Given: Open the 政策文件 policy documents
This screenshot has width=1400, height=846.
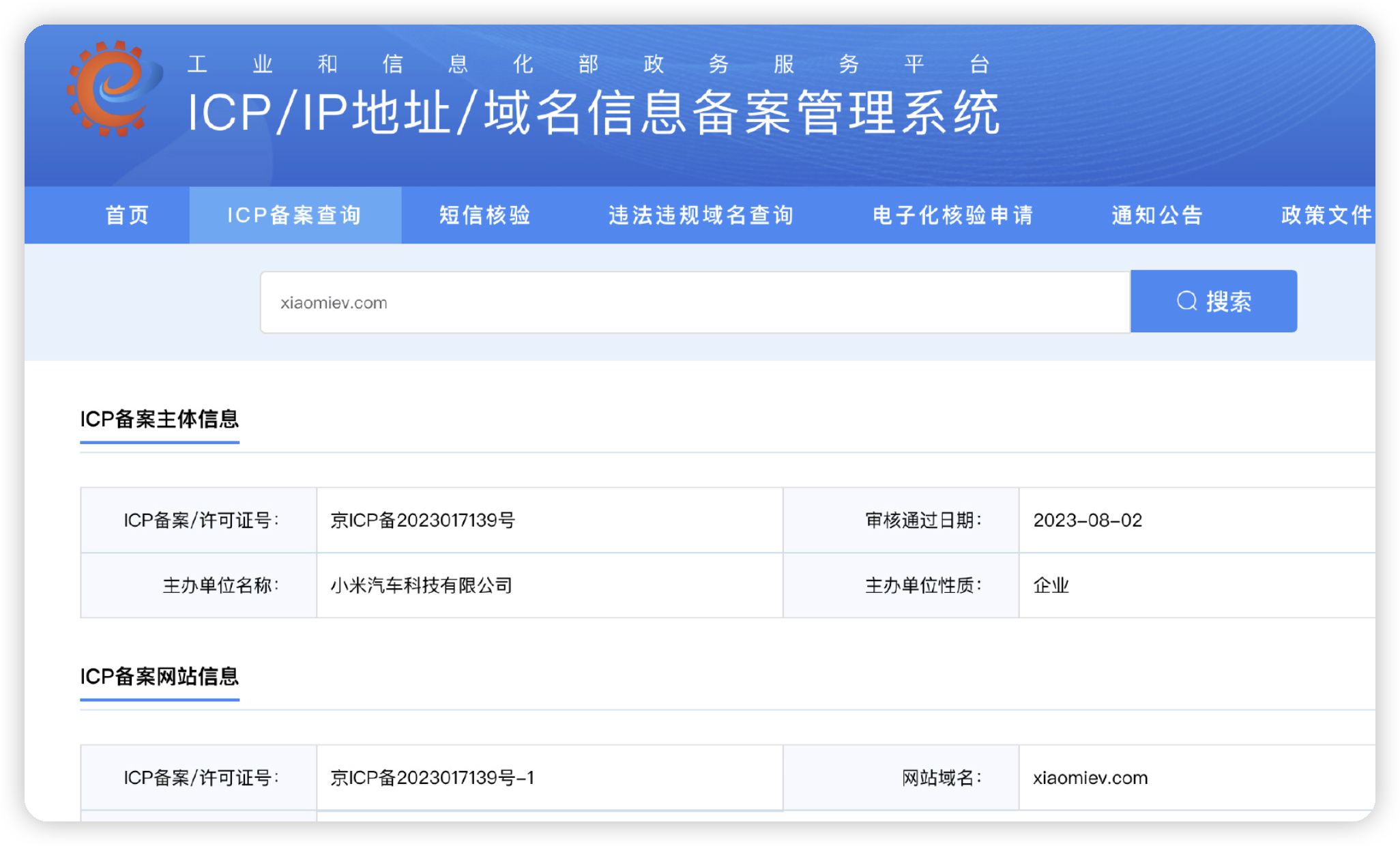Looking at the screenshot, I should click(x=1324, y=215).
